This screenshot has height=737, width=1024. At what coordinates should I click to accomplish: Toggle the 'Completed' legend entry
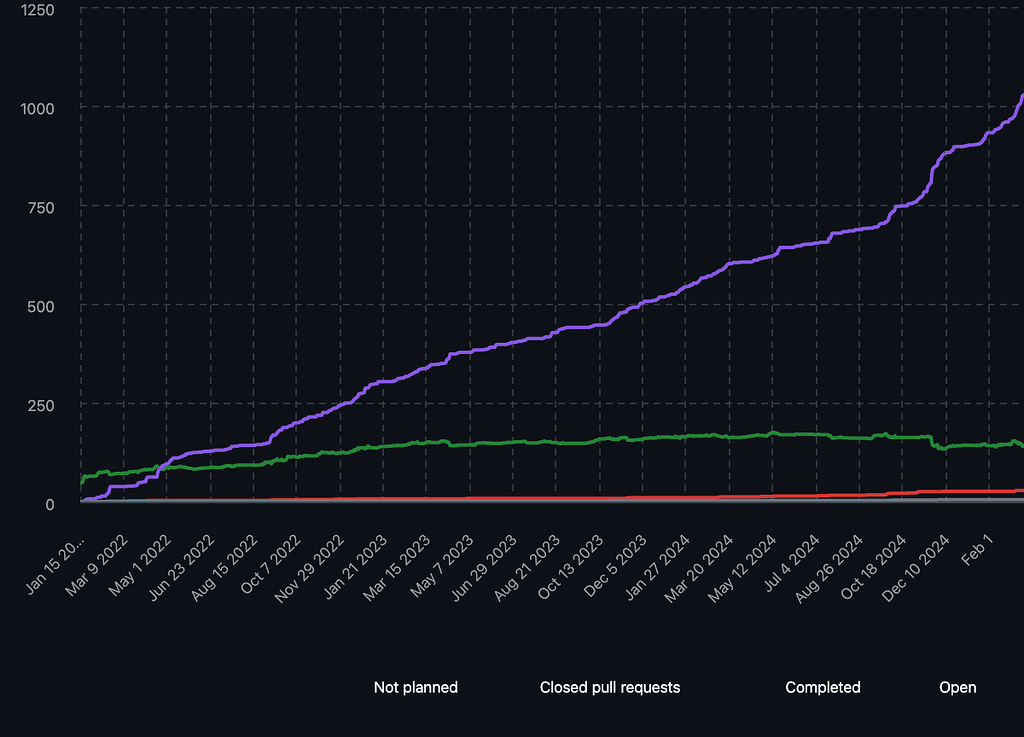coord(822,687)
